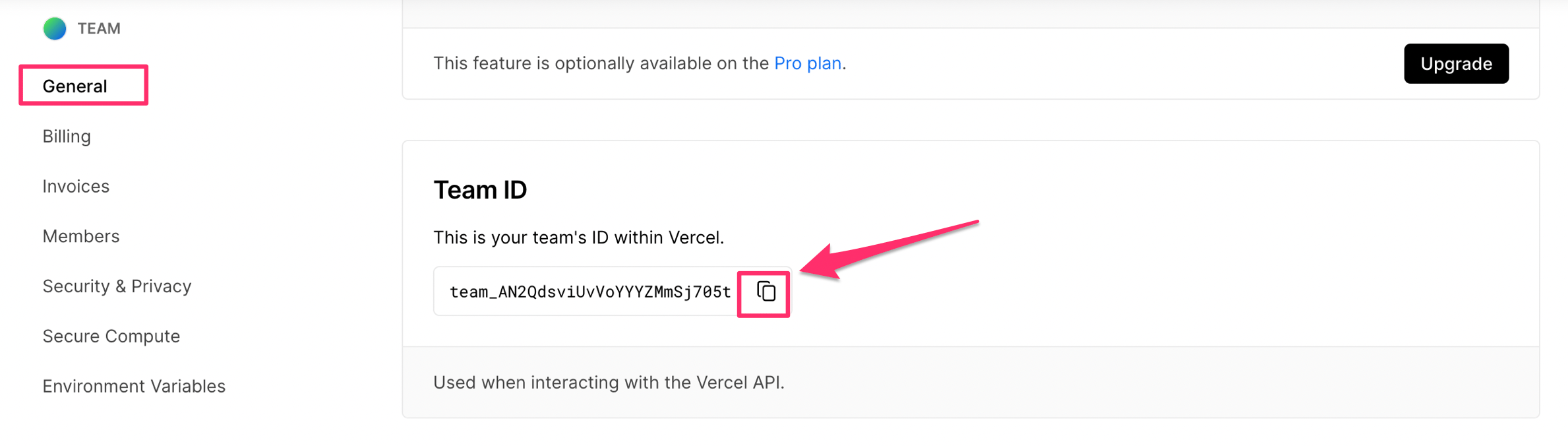Select Secure Compute in the sidebar
The width and height of the screenshot is (1568, 446).
point(111,336)
